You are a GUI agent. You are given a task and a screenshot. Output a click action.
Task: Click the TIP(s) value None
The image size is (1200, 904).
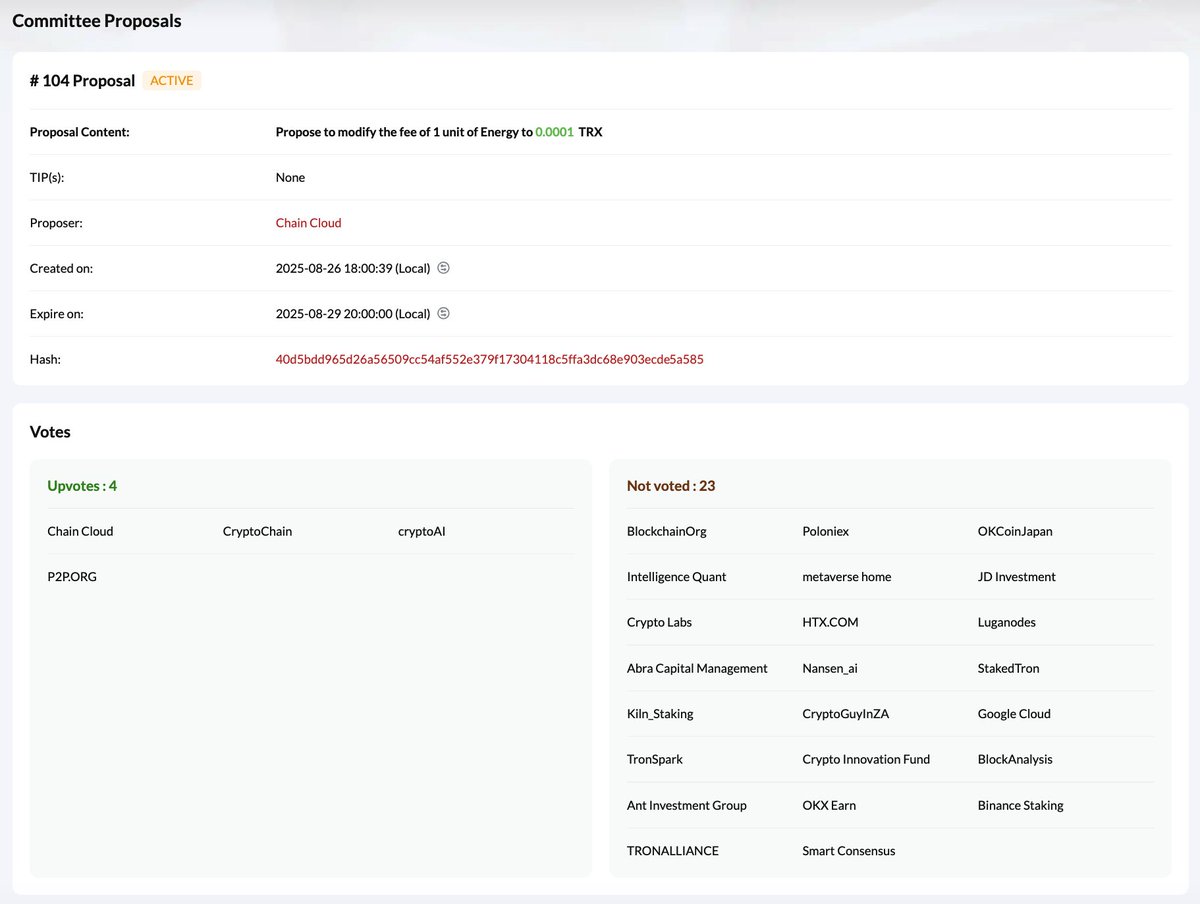point(290,177)
